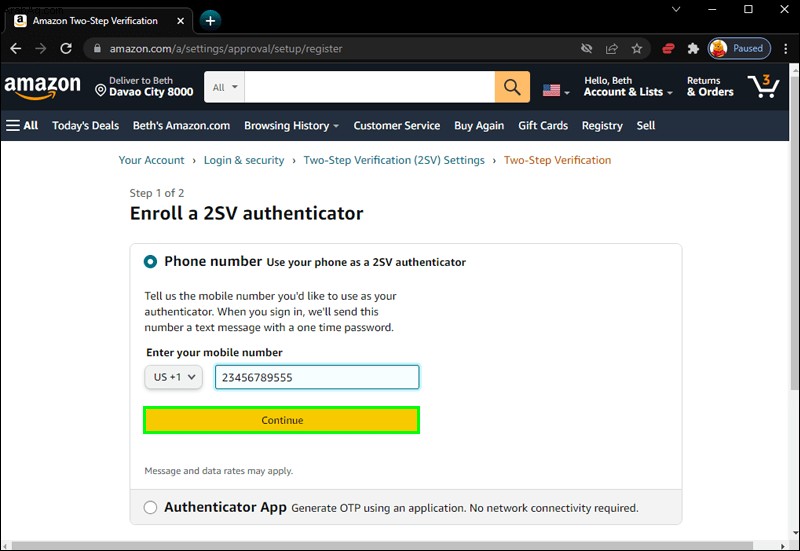800x551 pixels.
Task: Open the hamburger All menu
Action: (22, 126)
